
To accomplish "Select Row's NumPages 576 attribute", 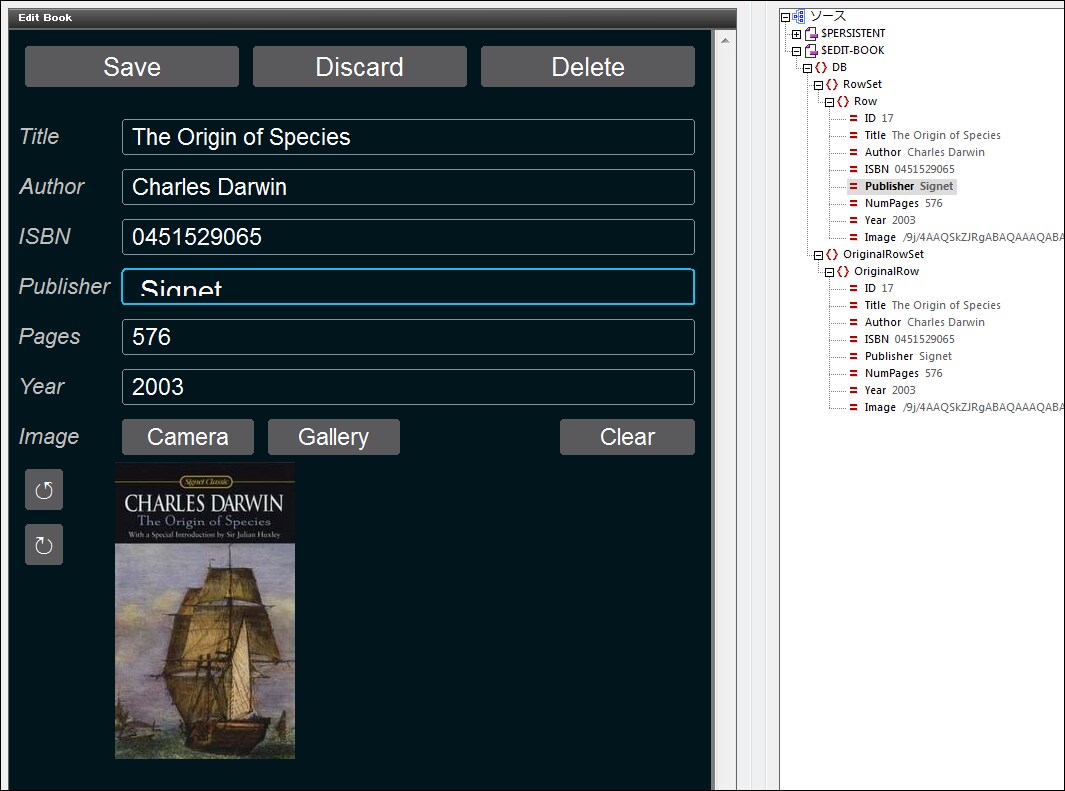I will (x=903, y=203).
